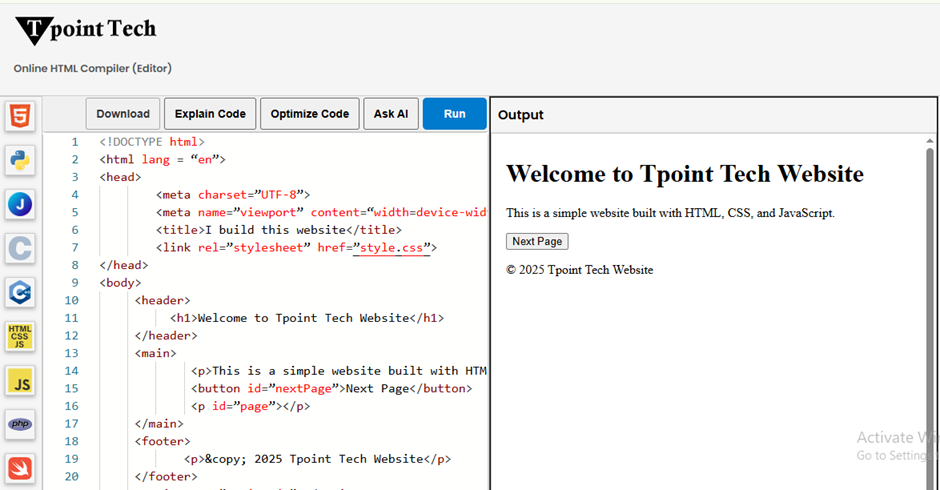Image resolution: width=940 pixels, height=490 pixels.
Task: Click the Tpoint Tech logo
Action: point(86,30)
